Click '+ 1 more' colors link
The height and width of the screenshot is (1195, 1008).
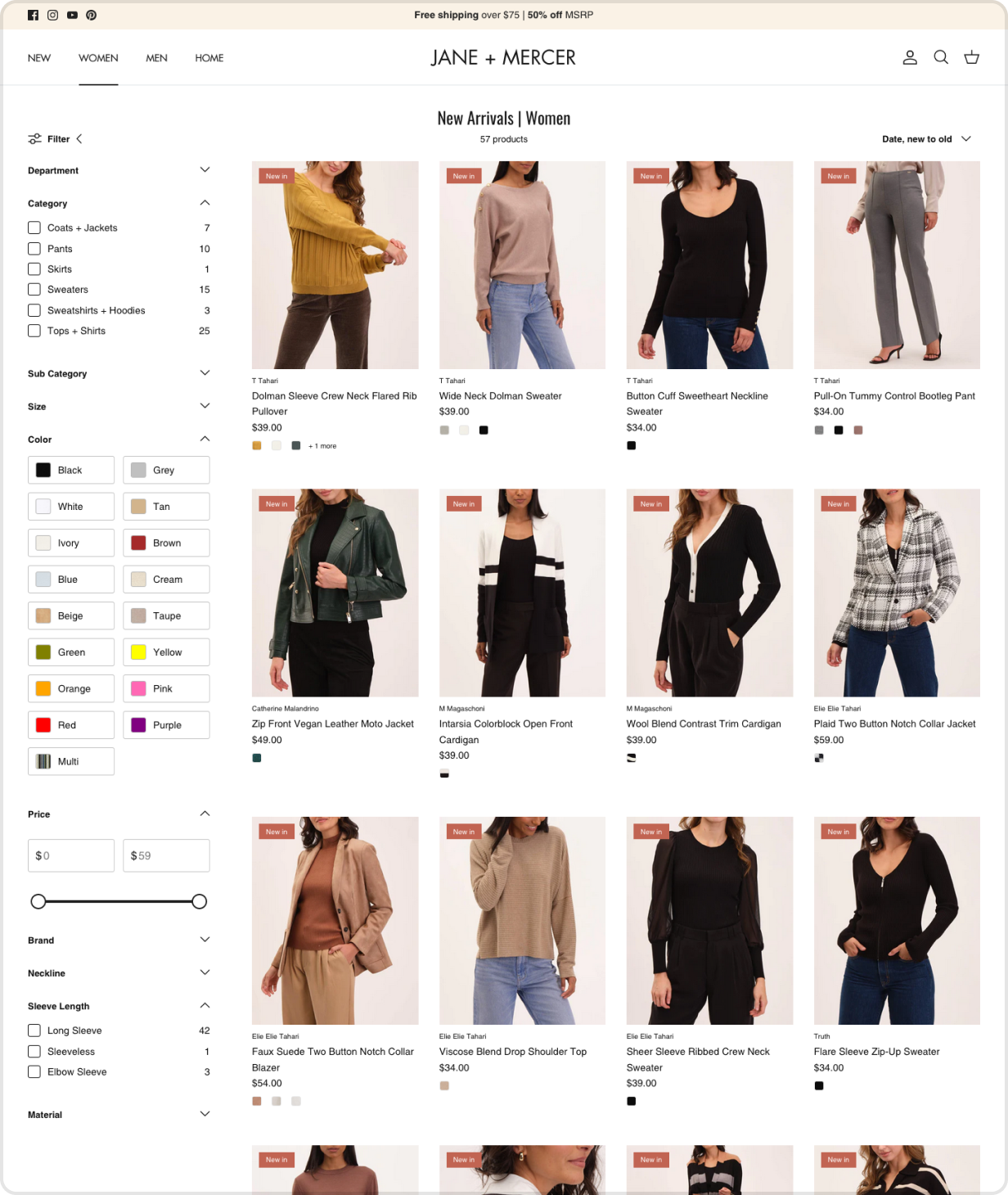click(x=322, y=446)
